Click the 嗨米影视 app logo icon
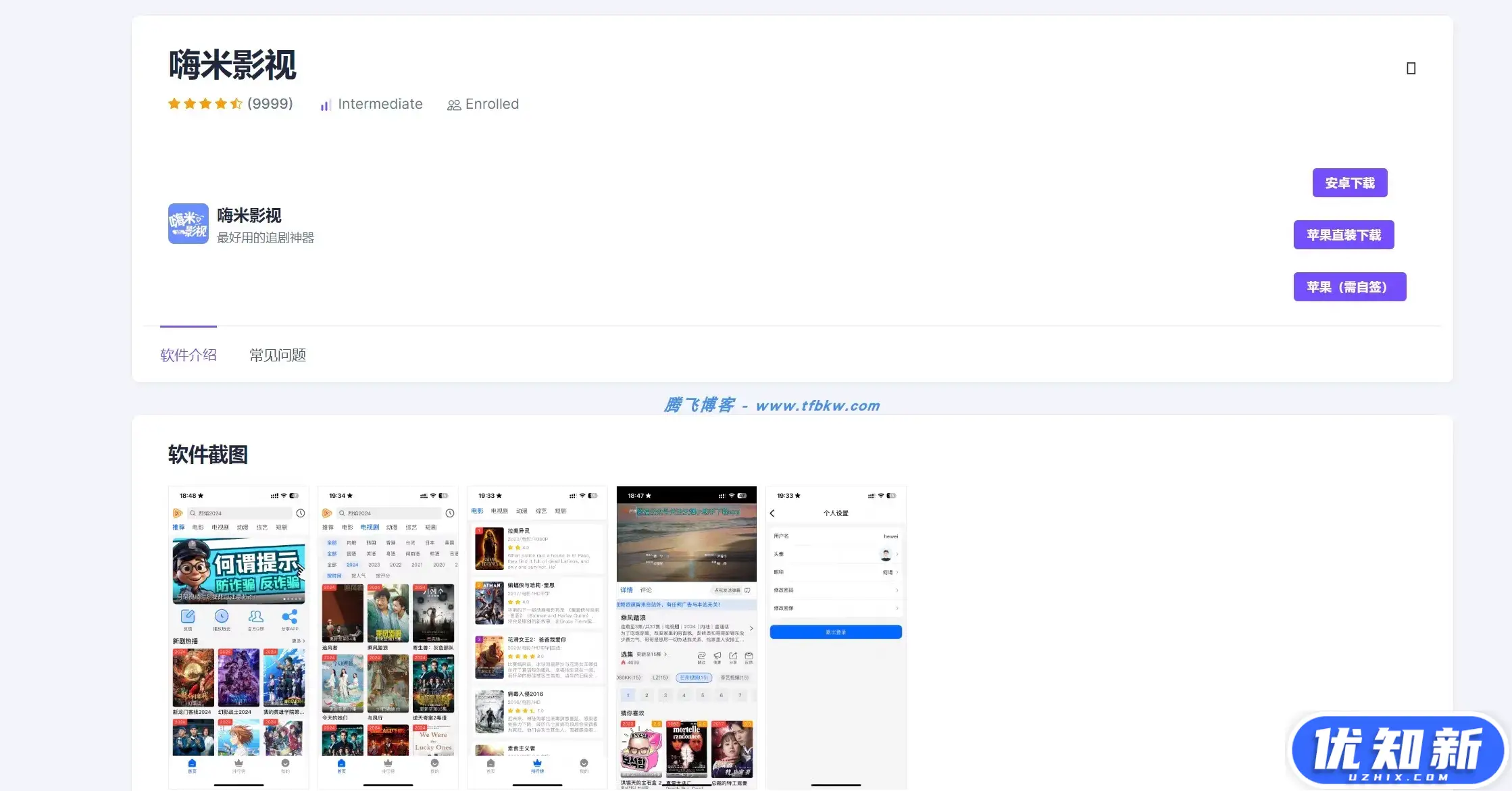This screenshot has width=1512, height=791. click(188, 224)
